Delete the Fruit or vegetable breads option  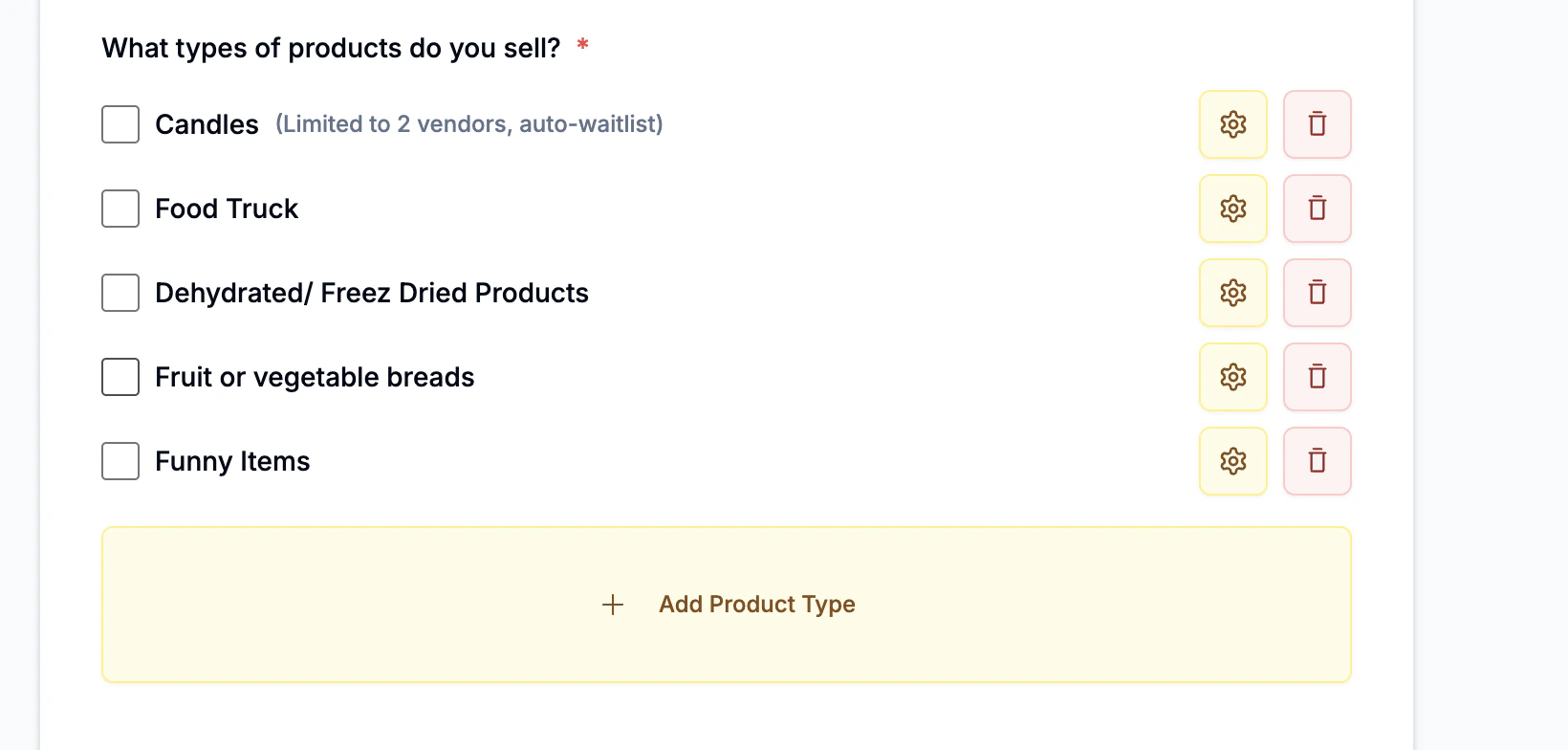click(1317, 377)
